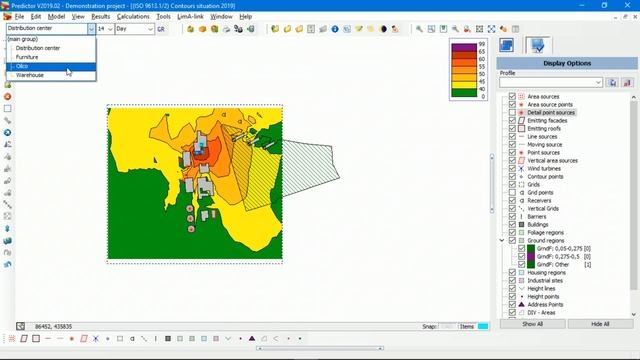Open the Calculations menu
640x360 pixels.
pos(133,17)
